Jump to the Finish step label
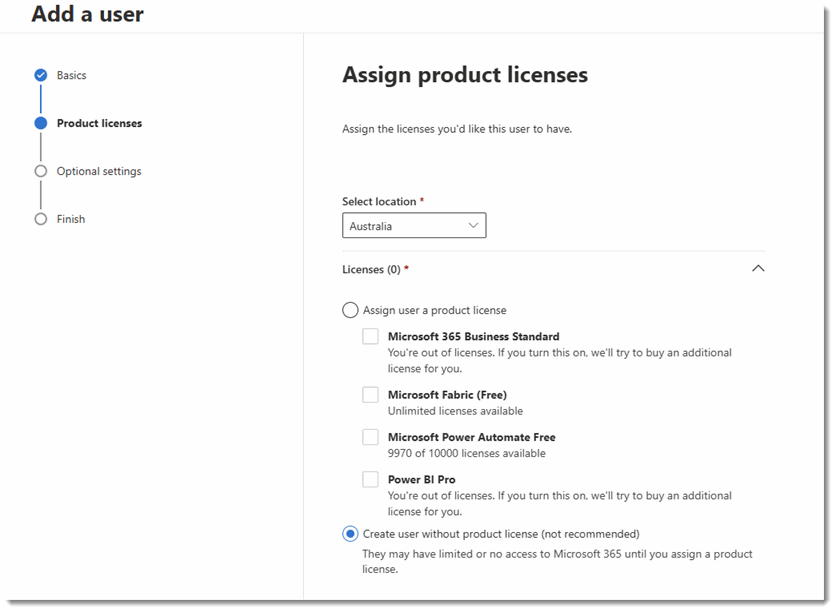The image size is (836, 612). click(70, 219)
